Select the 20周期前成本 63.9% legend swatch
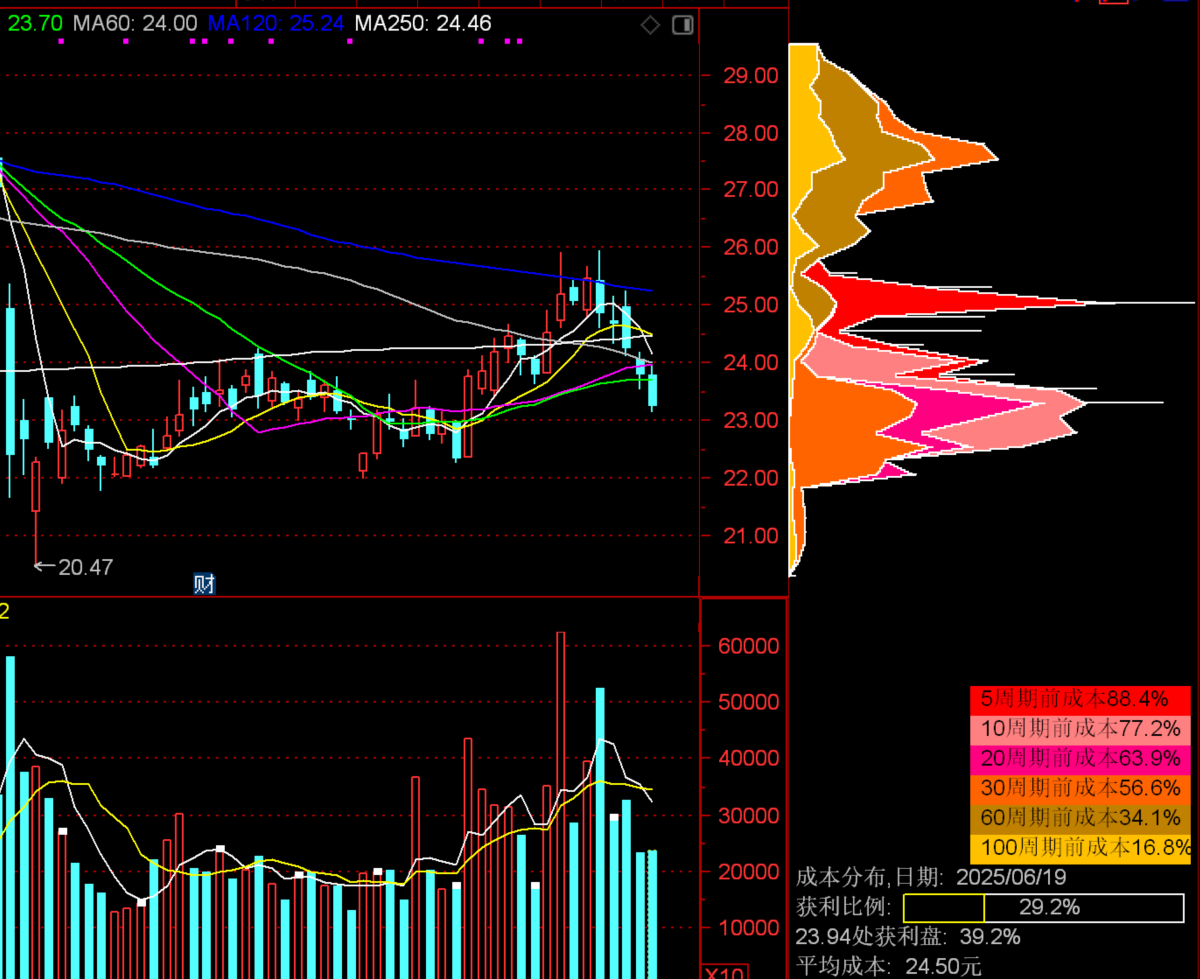The width and height of the screenshot is (1200, 979). point(1081,759)
